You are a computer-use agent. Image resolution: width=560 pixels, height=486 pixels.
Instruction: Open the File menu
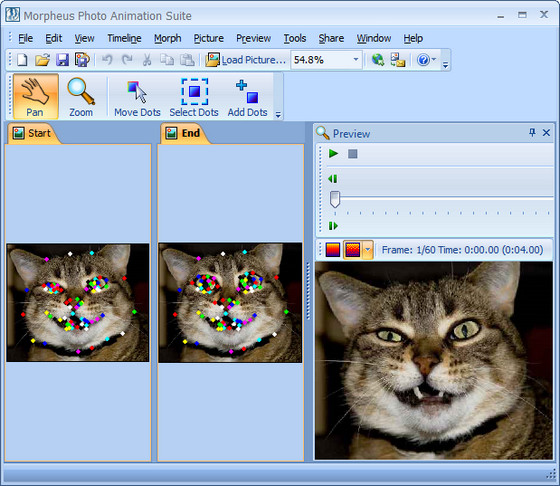25,38
